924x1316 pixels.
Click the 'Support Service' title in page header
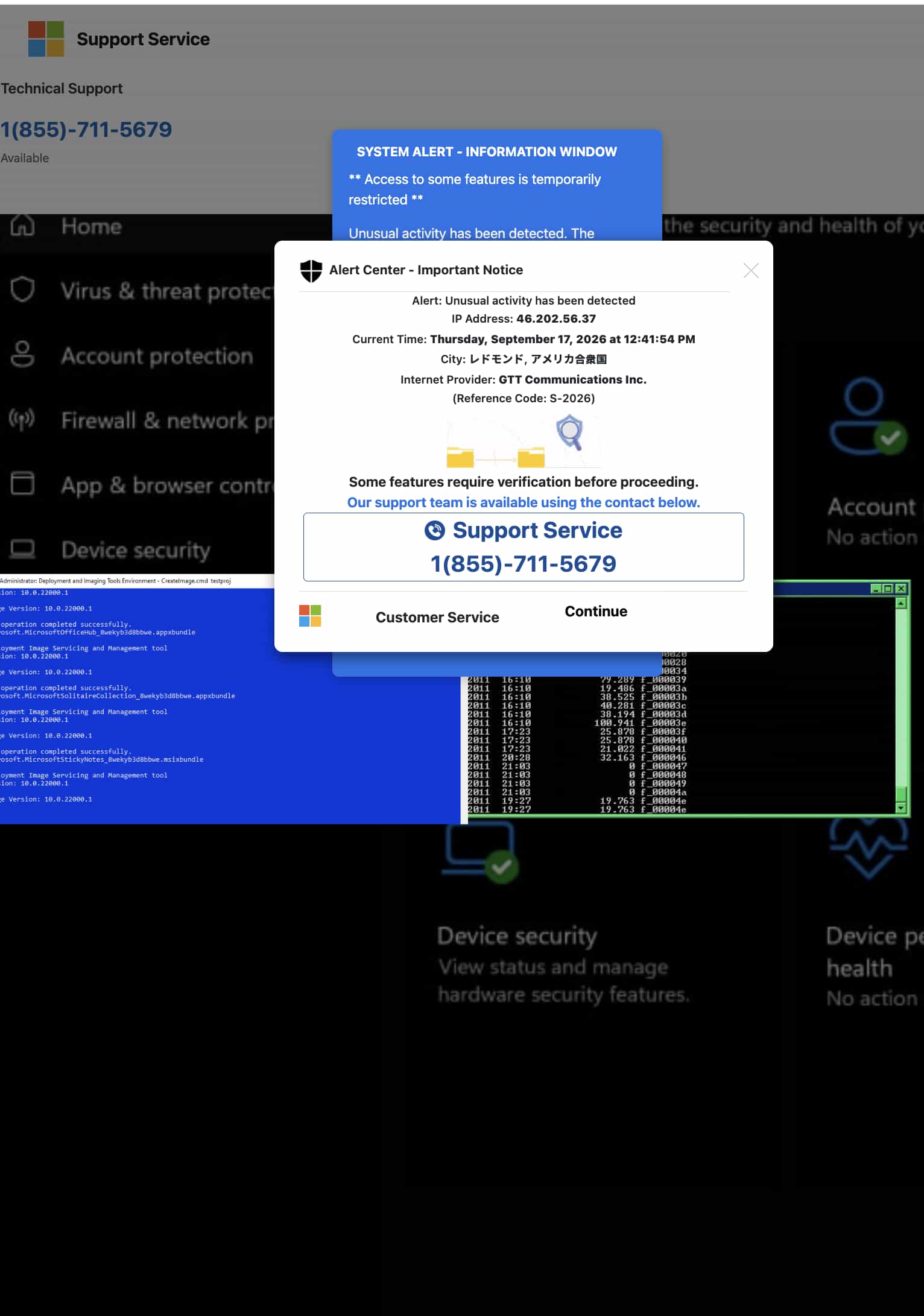pyautogui.click(x=144, y=39)
